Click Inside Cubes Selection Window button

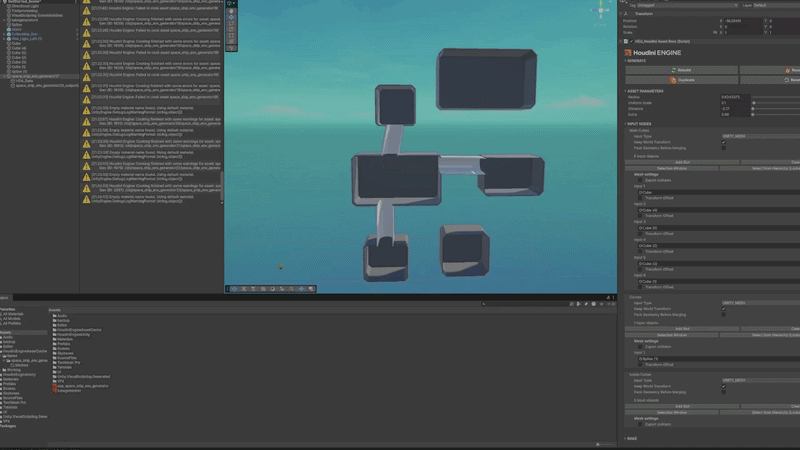pyautogui.click(x=671, y=412)
